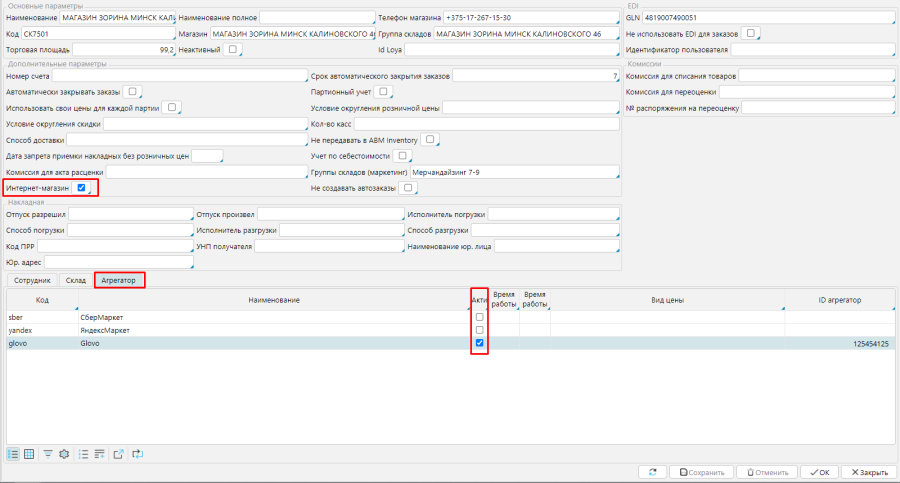
Task: Click the refresh arrows button at bottom
Action: tap(652, 473)
